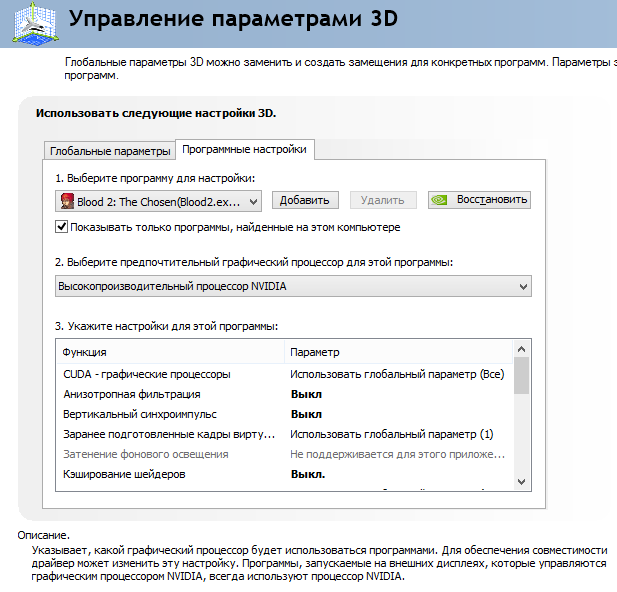Image resolution: width=617 pixels, height=592 pixels.
Task: Click the Функция column header
Action: tap(170, 352)
